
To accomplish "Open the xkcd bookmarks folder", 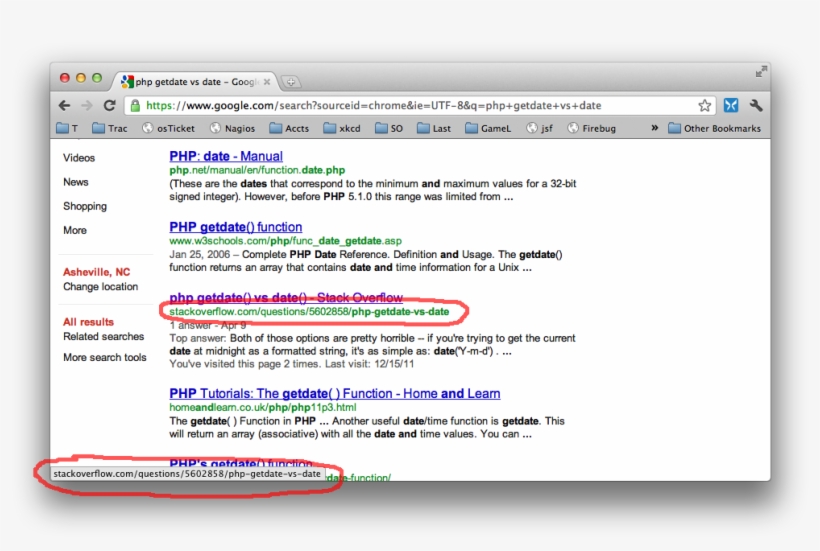I will [341, 128].
